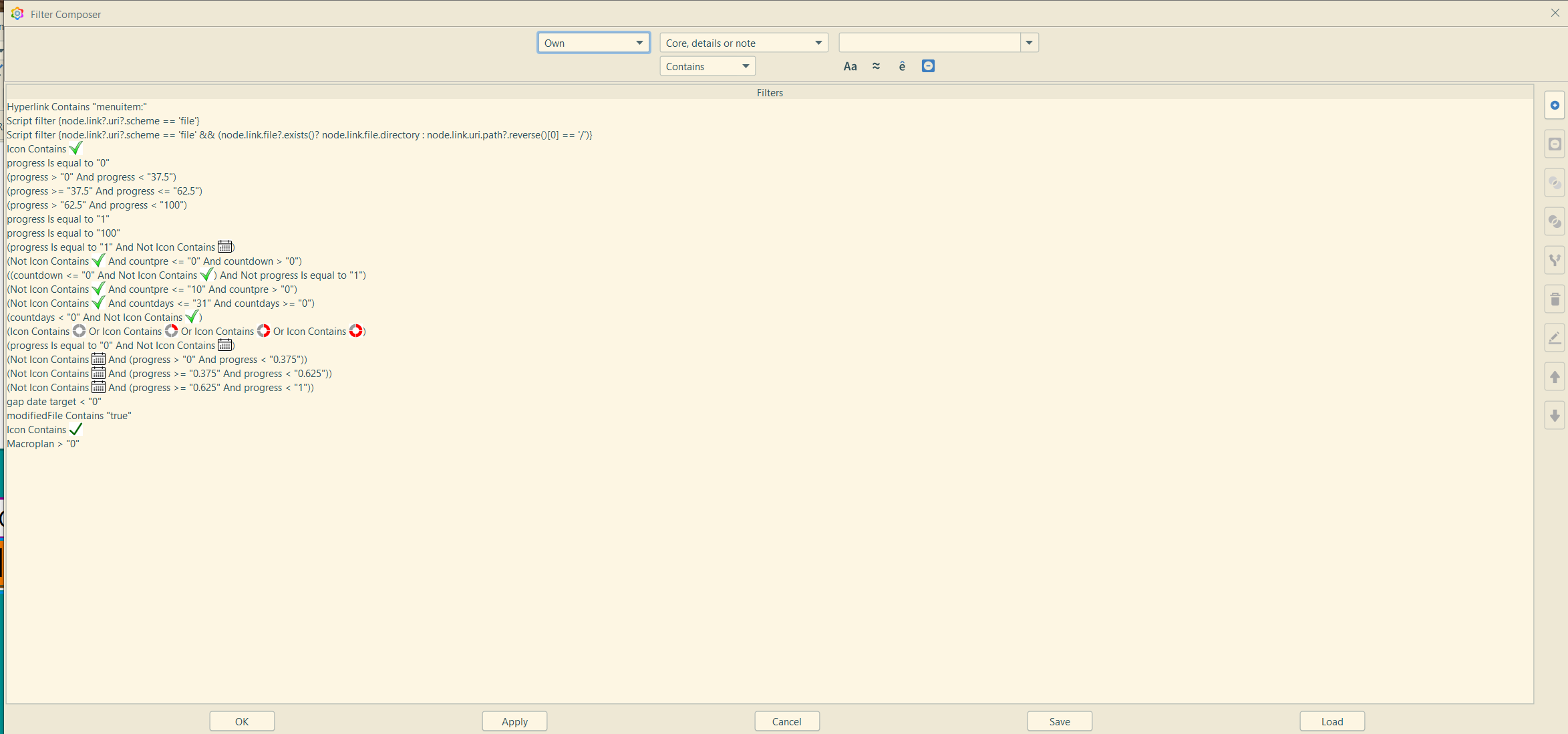Select the 'modifiedFile Contains true' filter condition
Image resolution: width=1568 pixels, height=734 pixels.
[x=69, y=415]
